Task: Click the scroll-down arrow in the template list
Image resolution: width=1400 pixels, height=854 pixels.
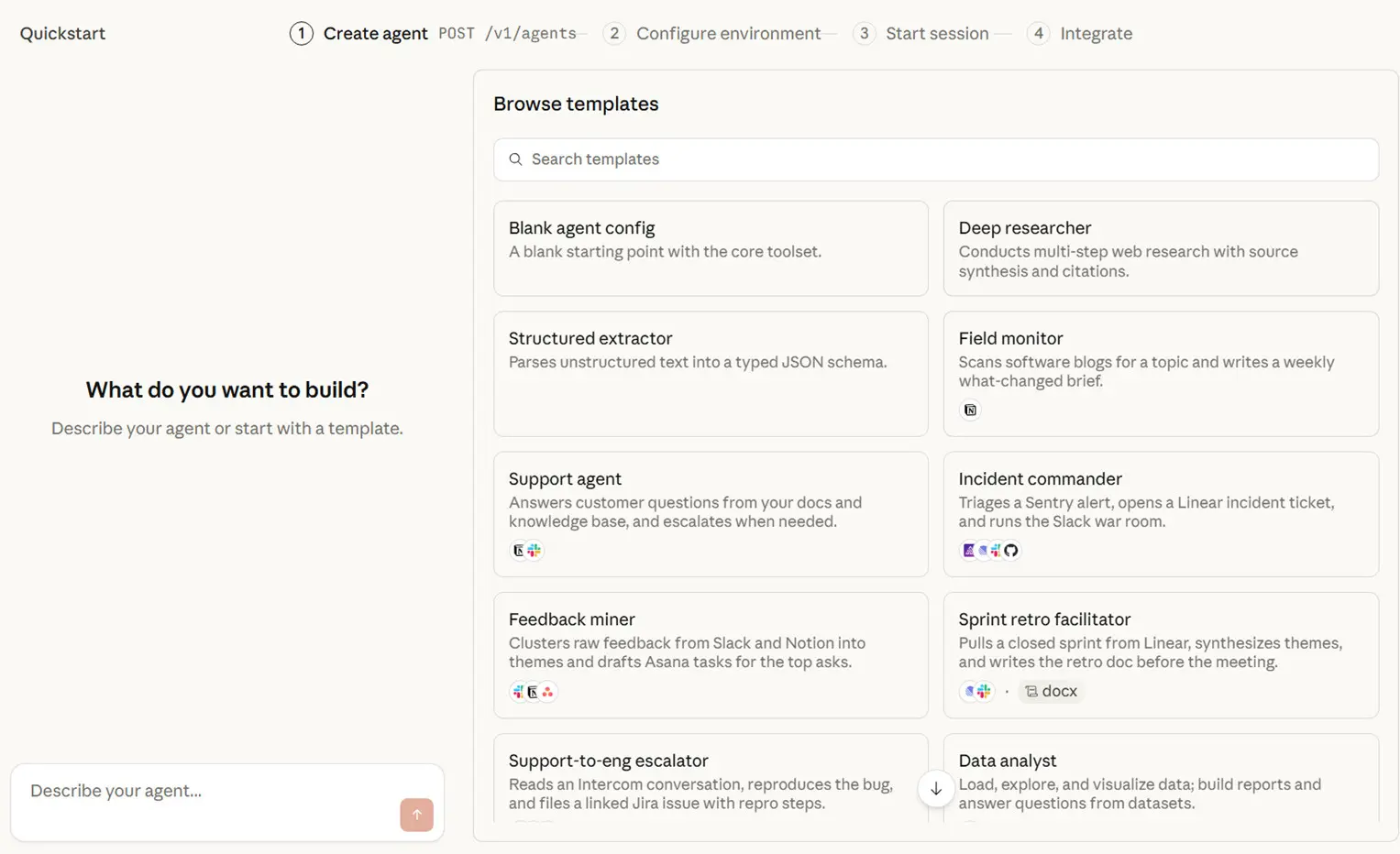Action: pyautogui.click(x=936, y=789)
